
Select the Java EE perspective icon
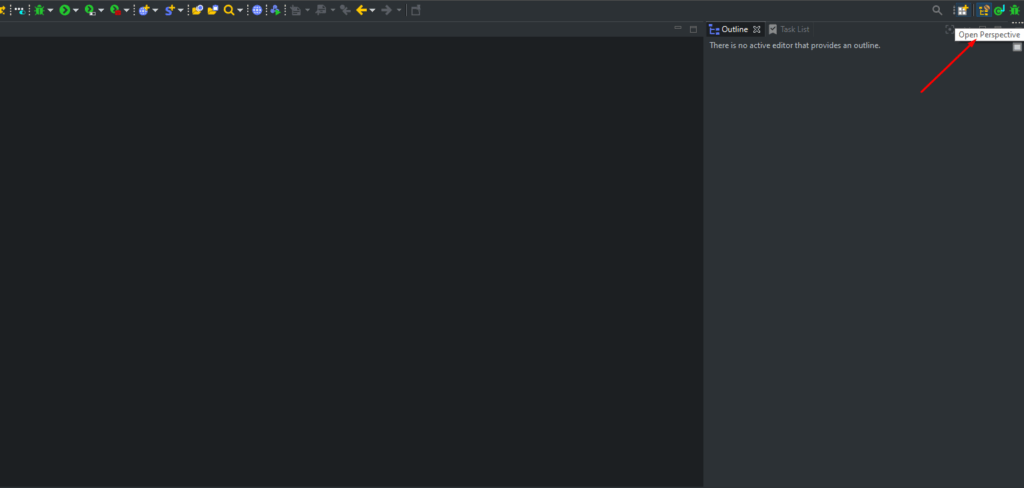(984, 10)
